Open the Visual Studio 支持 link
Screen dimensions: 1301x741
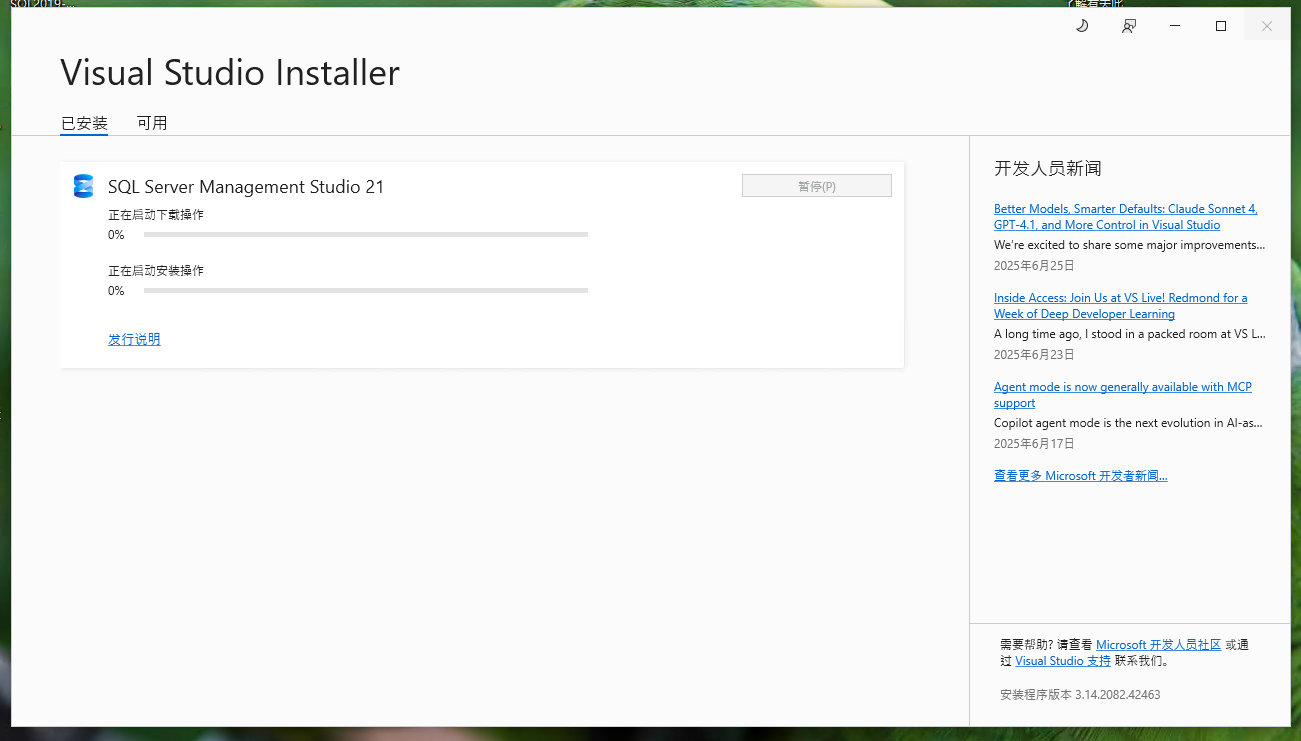pyautogui.click(x=1062, y=660)
